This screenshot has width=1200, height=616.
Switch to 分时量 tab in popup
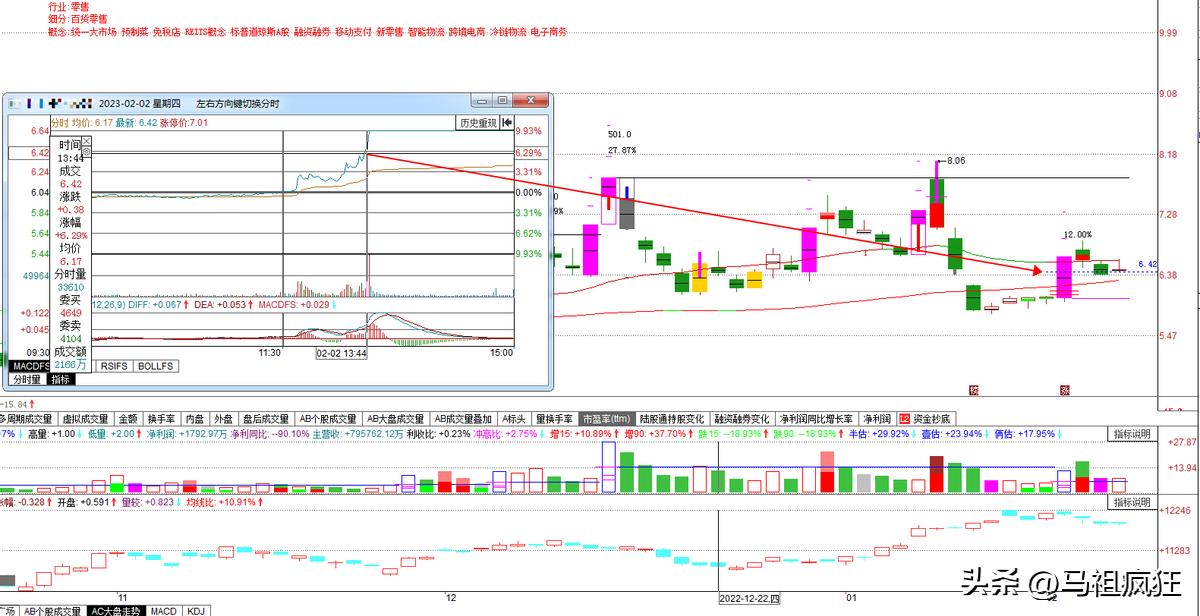coord(27,379)
